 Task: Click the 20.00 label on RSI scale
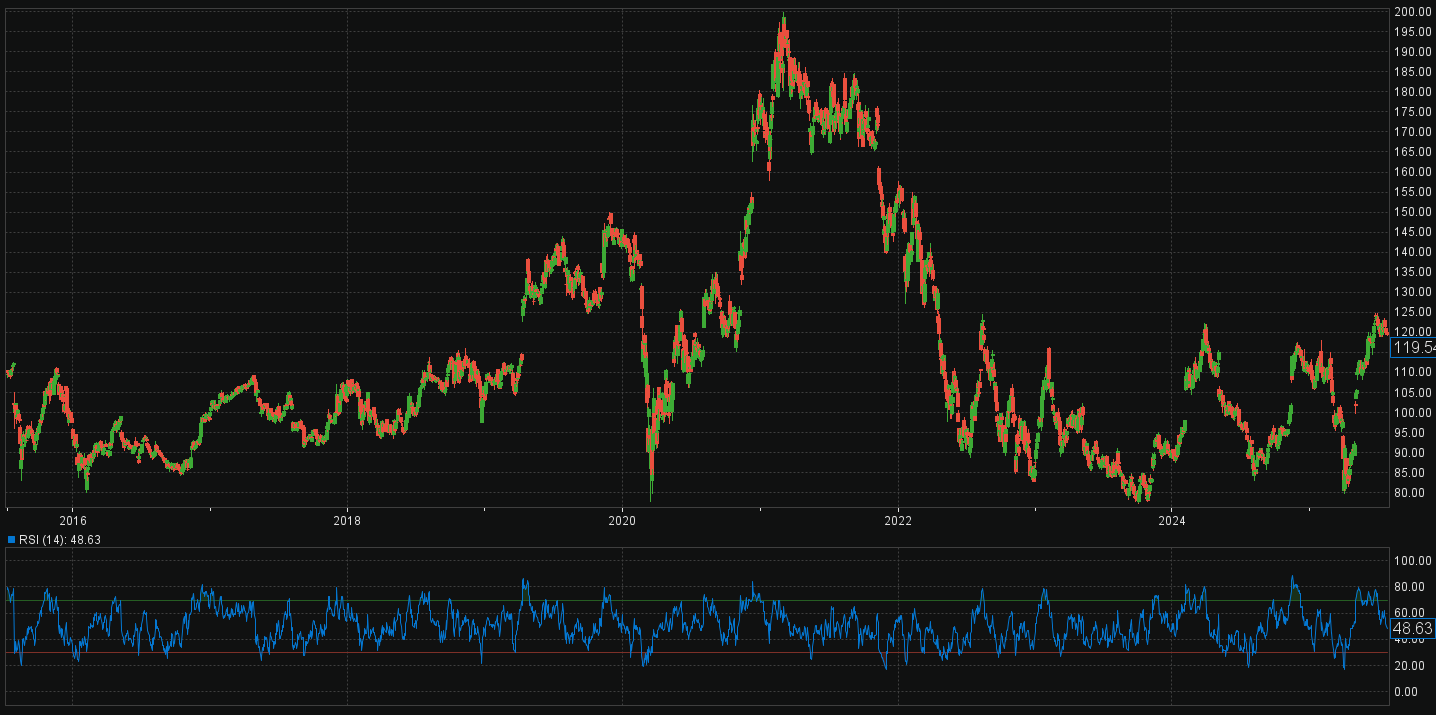pyautogui.click(x=1409, y=666)
